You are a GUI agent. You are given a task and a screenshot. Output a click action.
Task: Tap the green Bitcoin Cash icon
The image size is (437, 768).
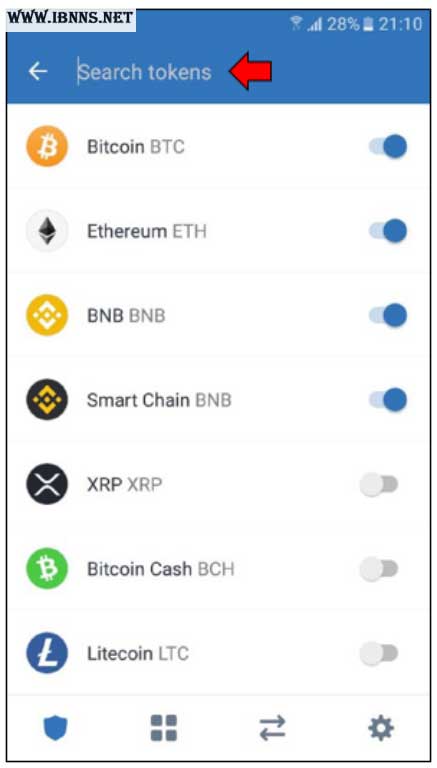click(47, 569)
